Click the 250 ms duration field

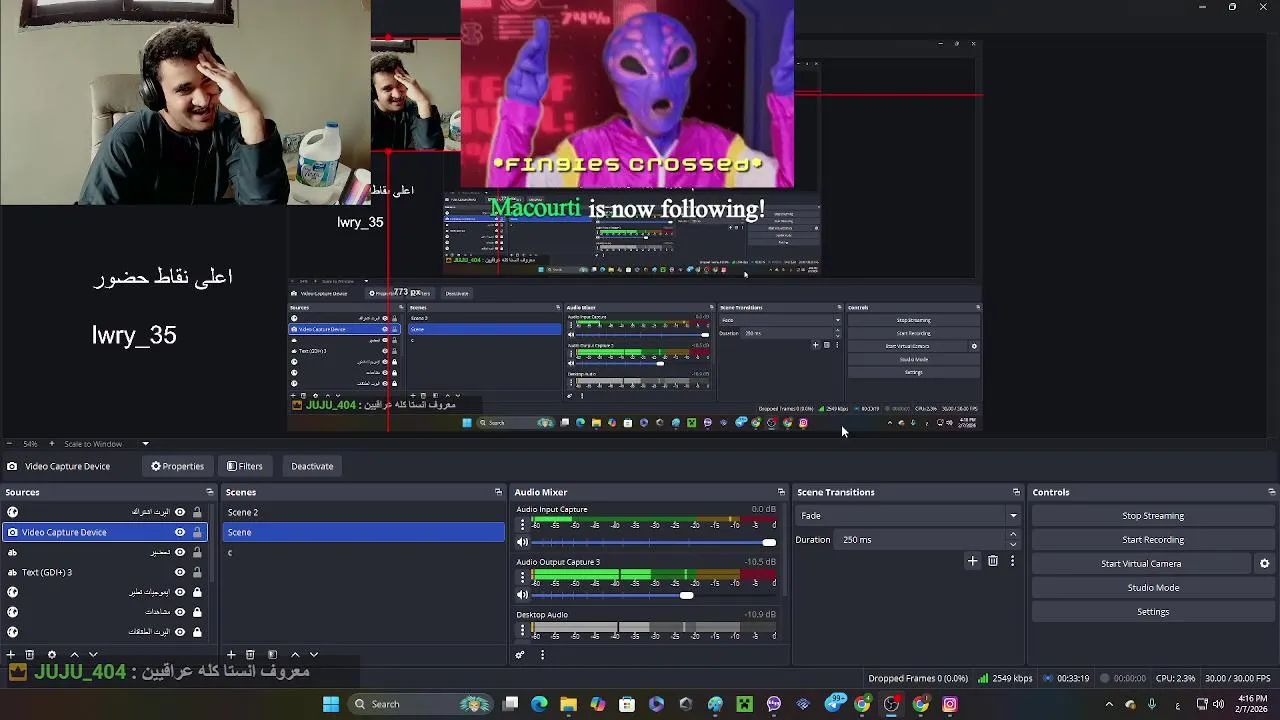920,540
